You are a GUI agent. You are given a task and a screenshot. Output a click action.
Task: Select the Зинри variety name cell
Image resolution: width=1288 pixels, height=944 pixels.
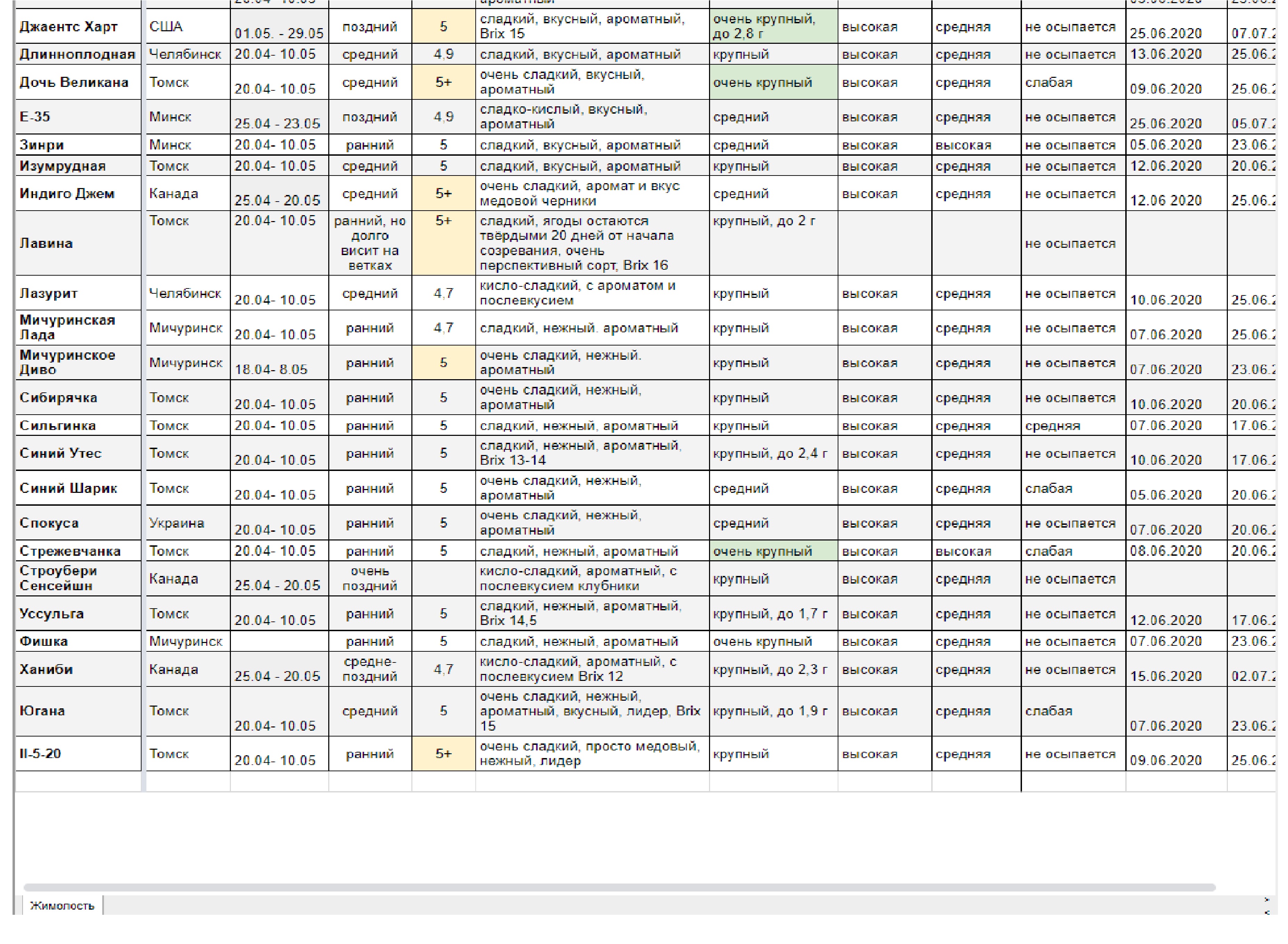tap(78, 145)
